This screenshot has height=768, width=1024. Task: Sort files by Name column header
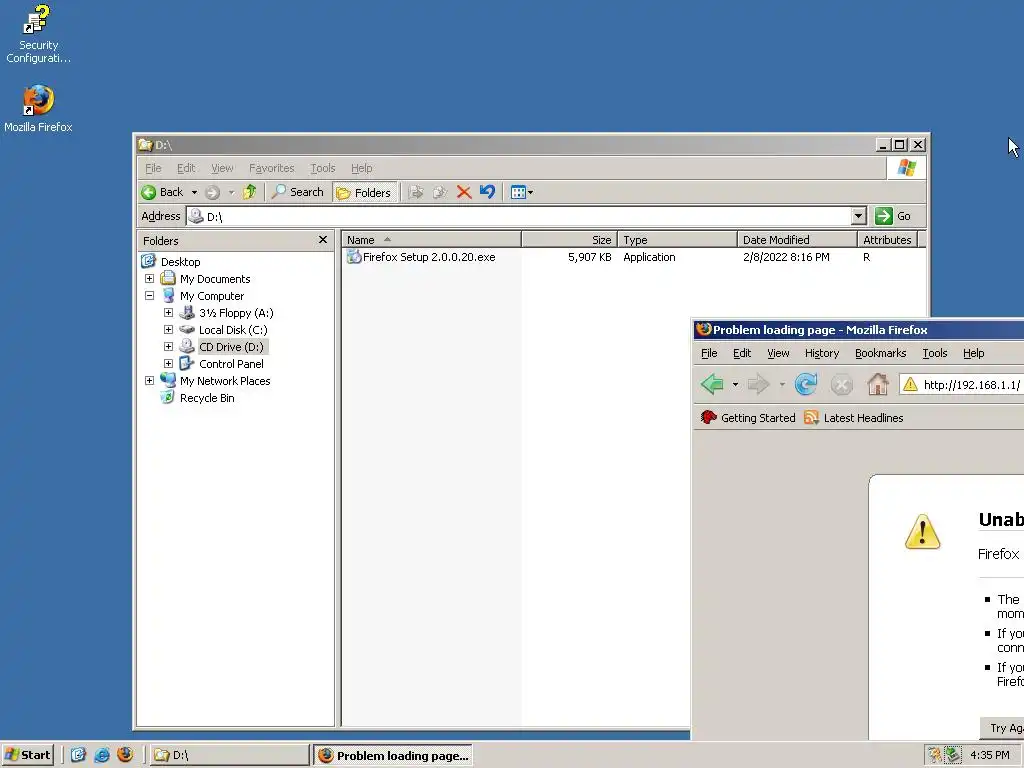[432, 240]
